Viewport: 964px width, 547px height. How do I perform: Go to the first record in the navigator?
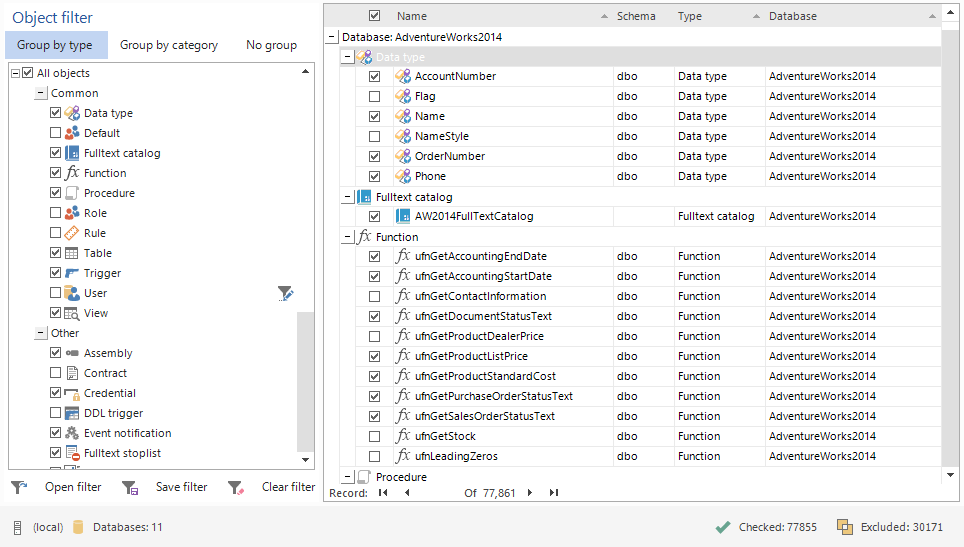(383, 493)
